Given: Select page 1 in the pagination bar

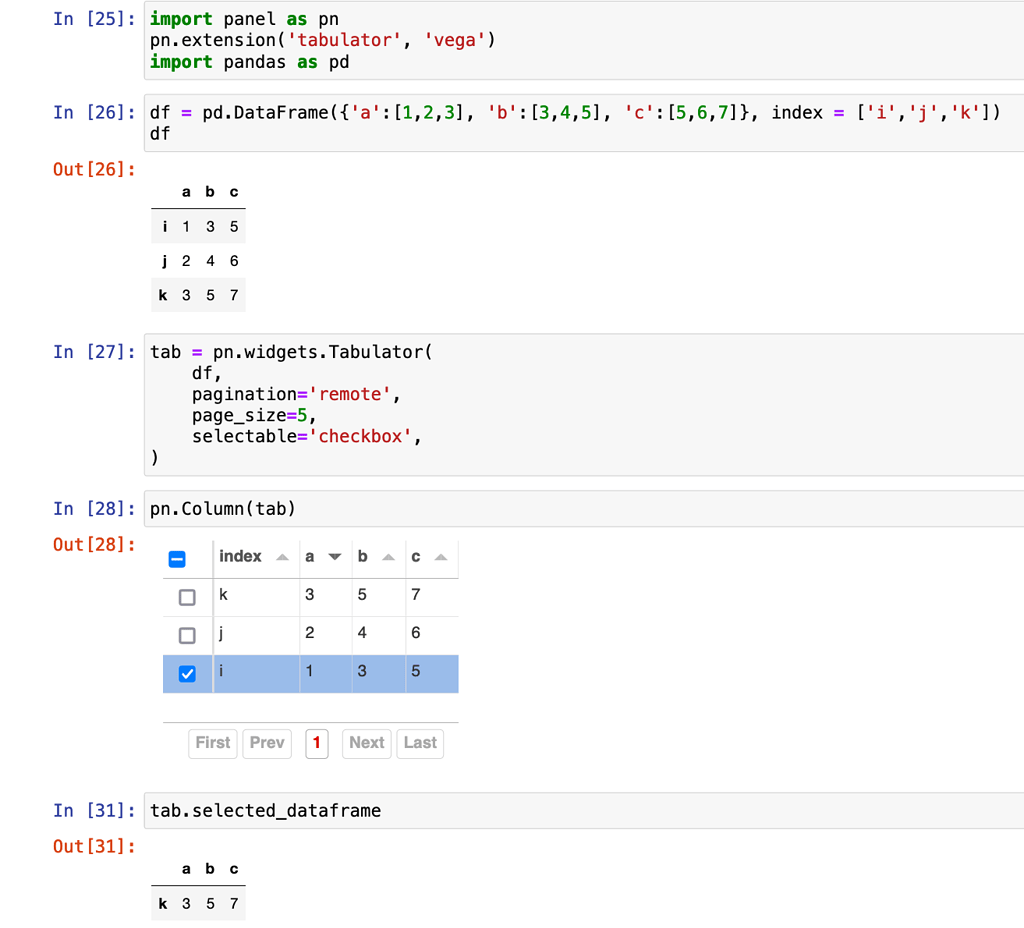Looking at the screenshot, I should pos(316,743).
